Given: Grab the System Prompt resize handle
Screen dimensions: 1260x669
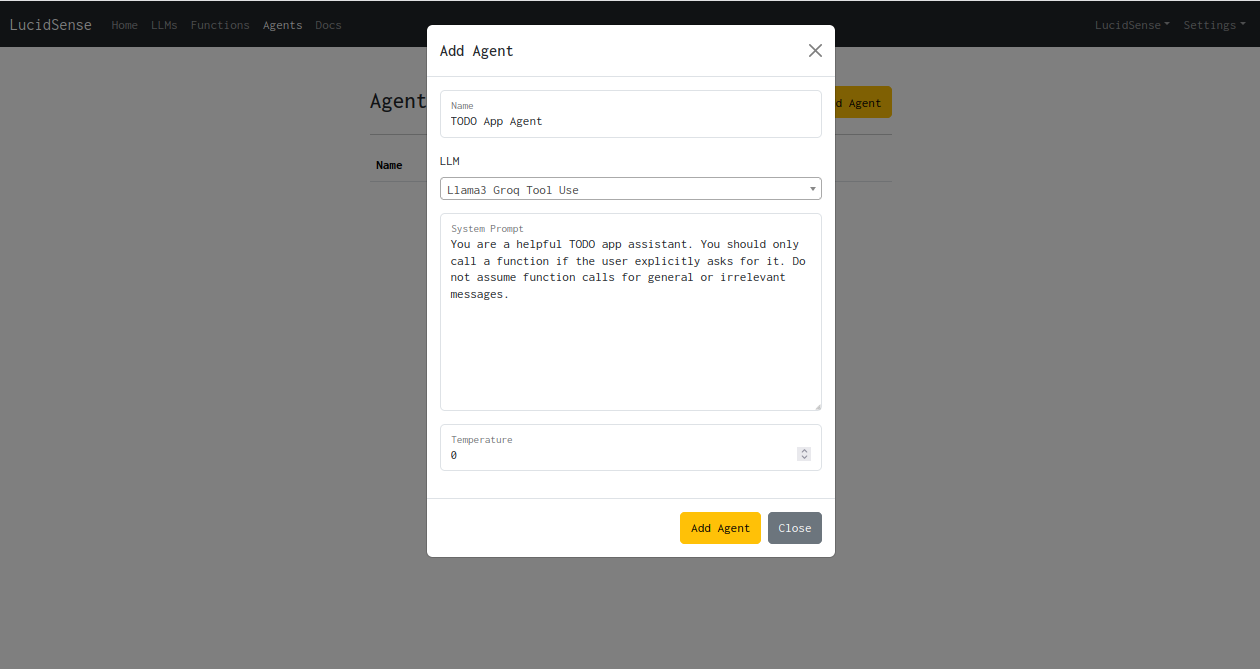Looking at the screenshot, I should point(817,406).
